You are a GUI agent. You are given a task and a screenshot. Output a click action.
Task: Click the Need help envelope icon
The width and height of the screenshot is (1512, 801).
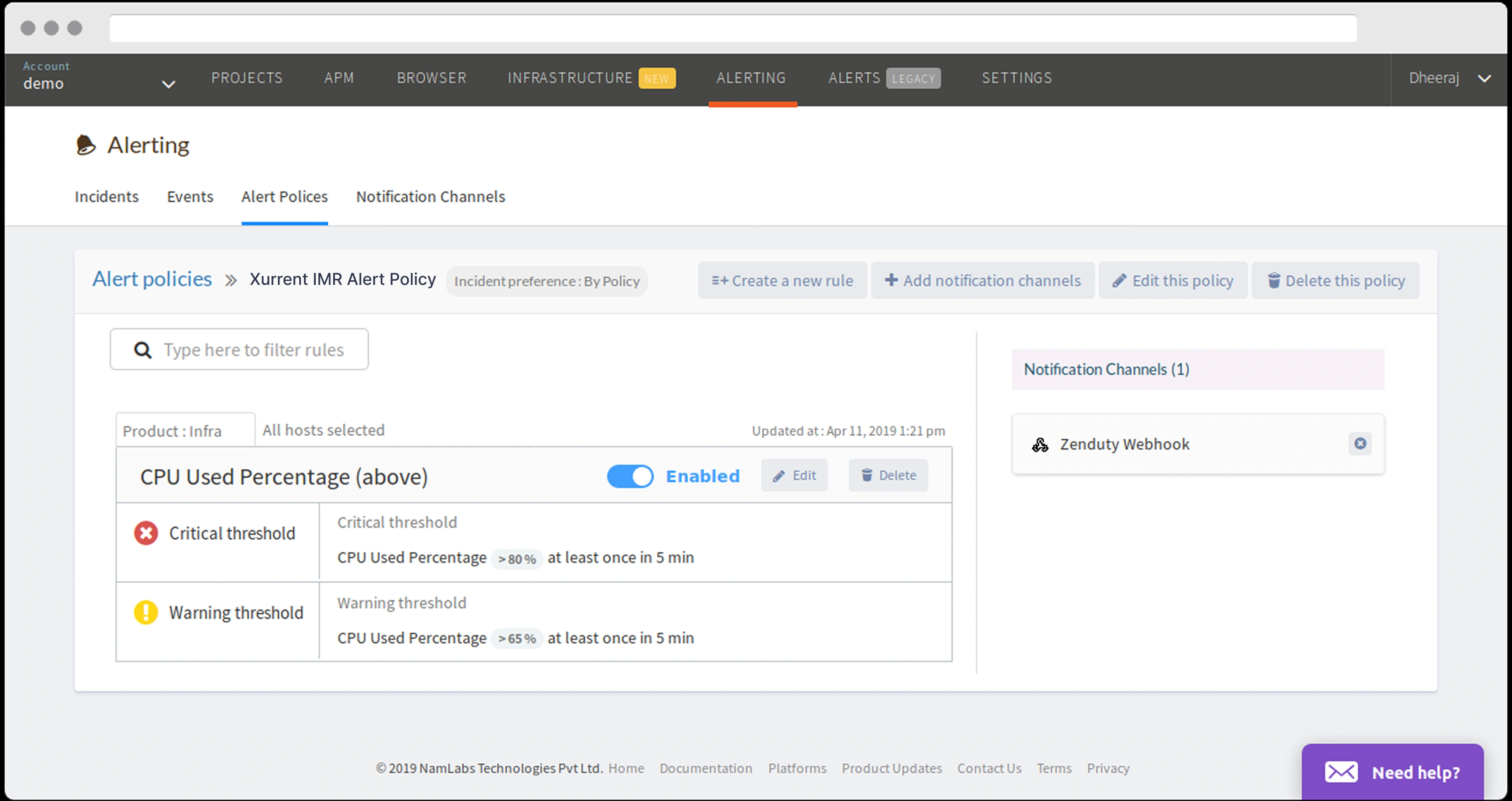click(x=1341, y=772)
